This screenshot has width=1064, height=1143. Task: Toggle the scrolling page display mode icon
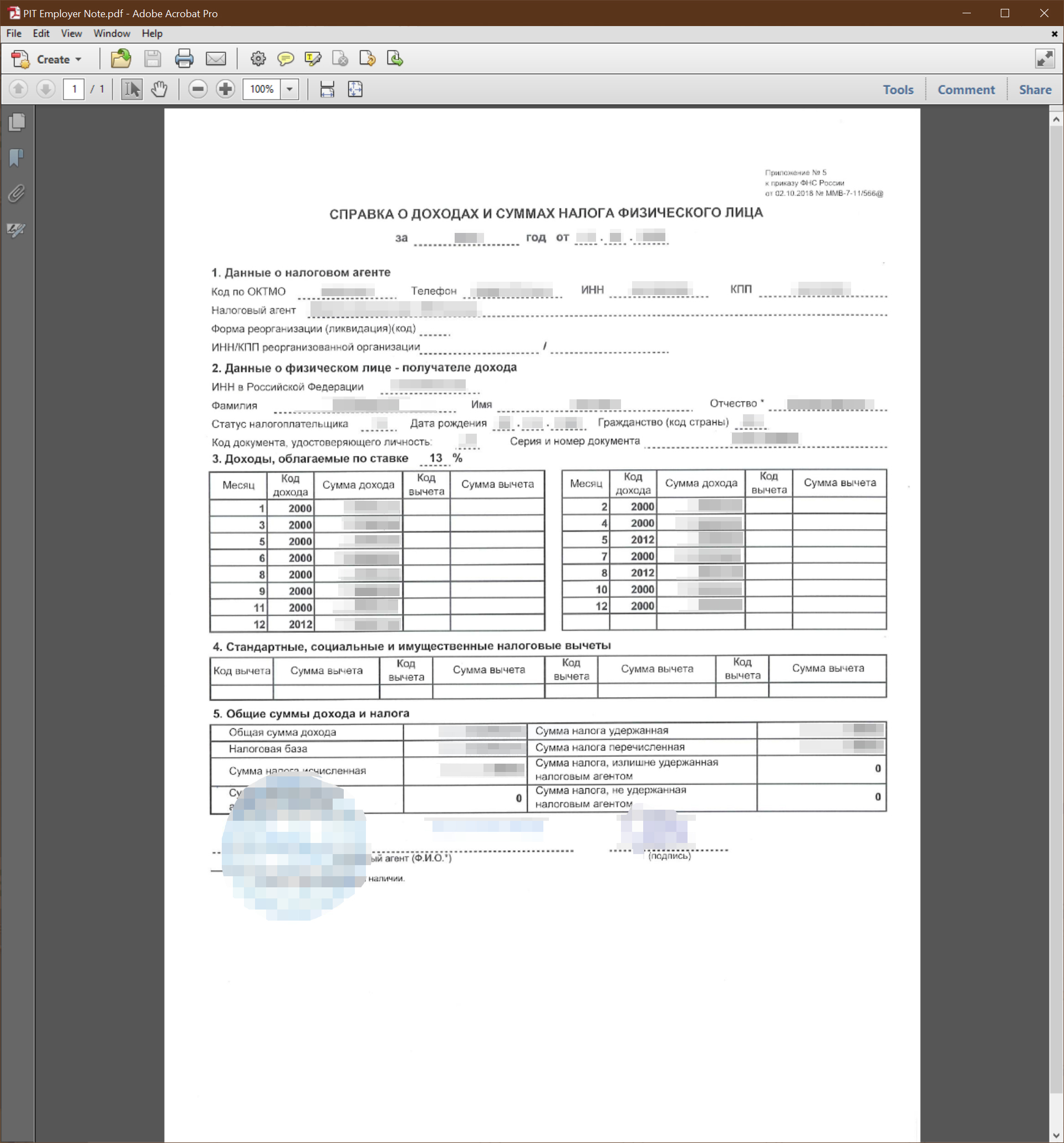pos(327,89)
